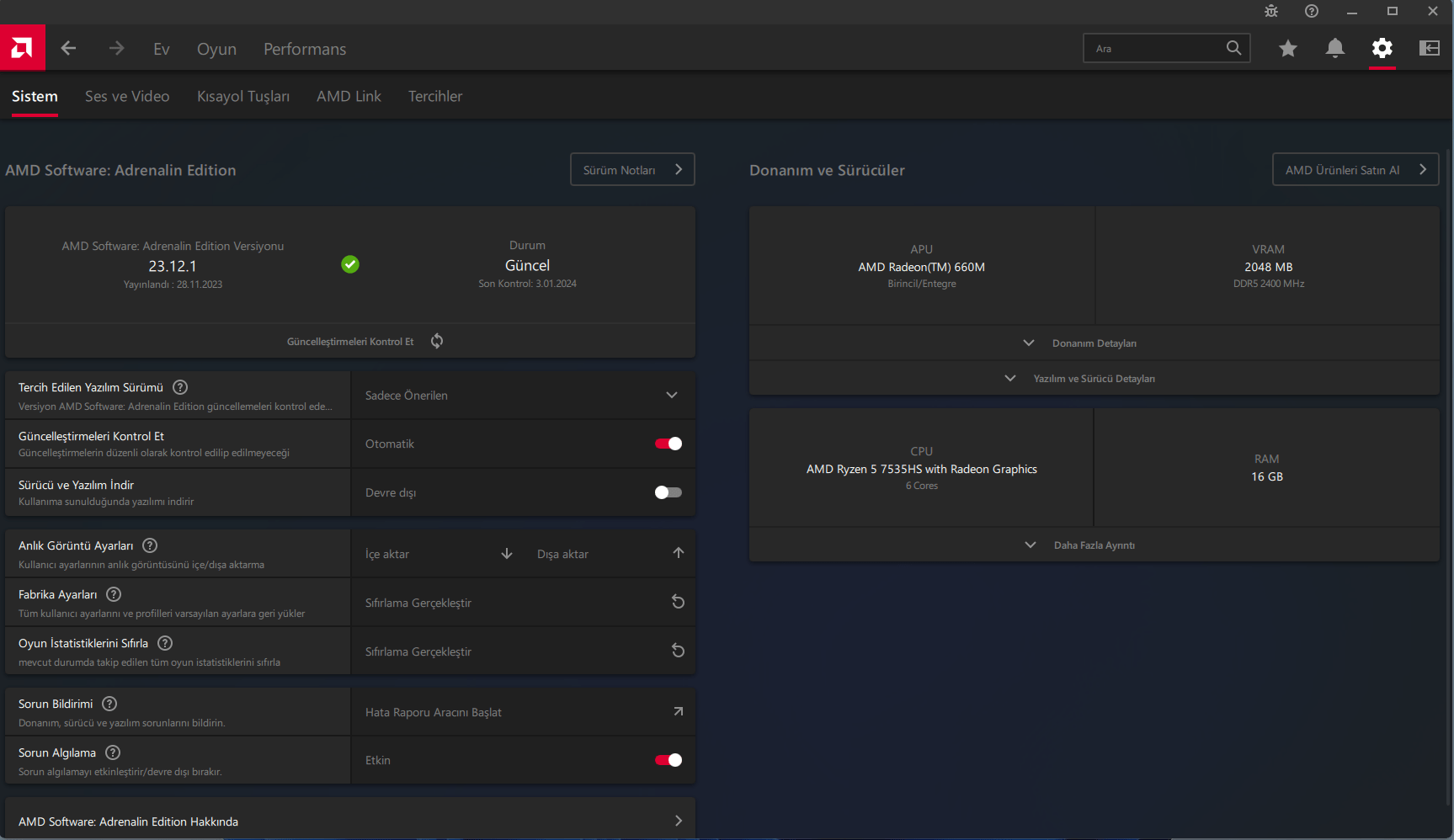Screen dimensions: 1454x840
Task: Click the refresh icon beside Güncelleştirmeleri Kontrol Et
Action: tap(437, 341)
